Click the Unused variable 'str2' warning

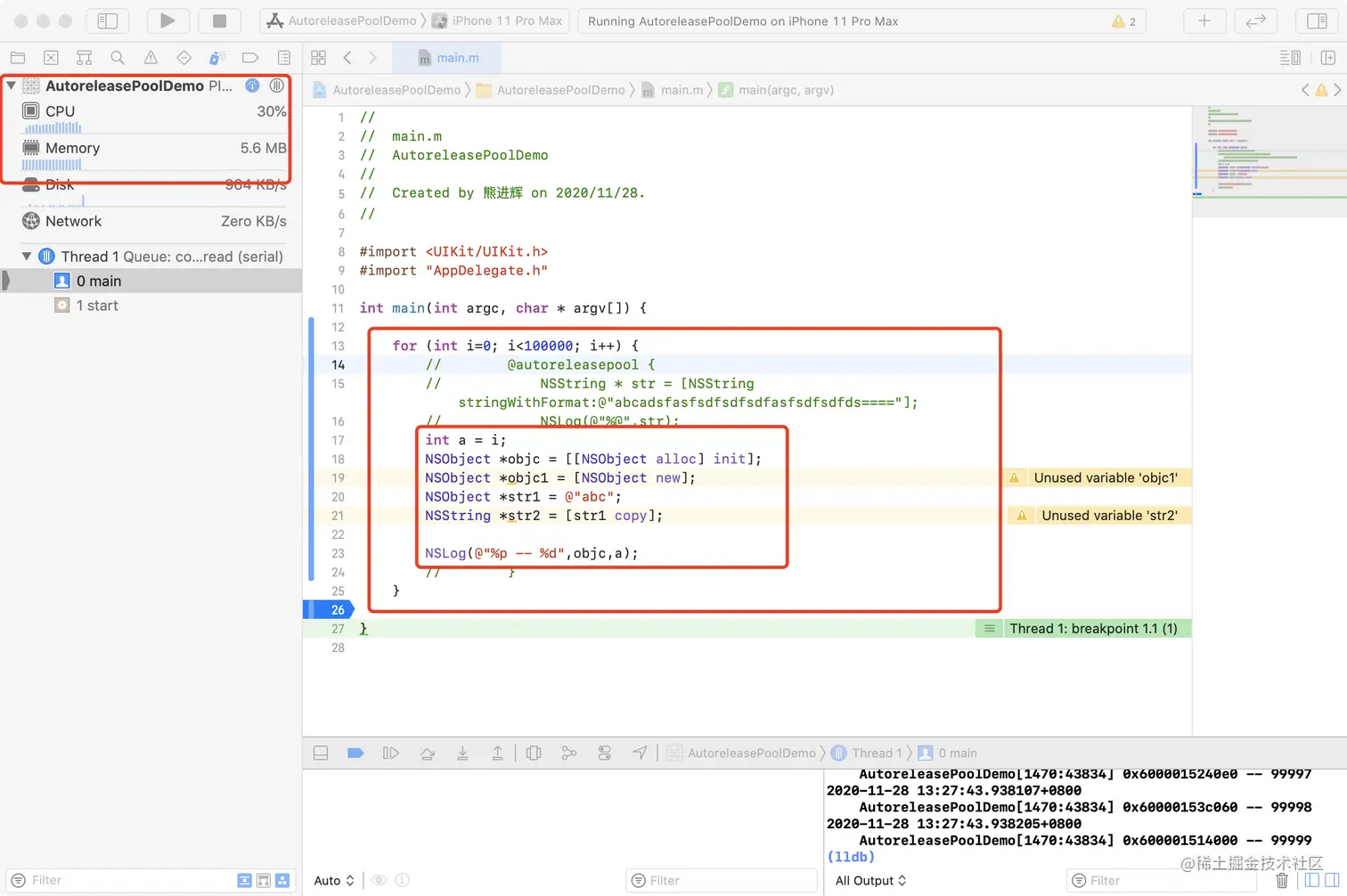(1101, 516)
